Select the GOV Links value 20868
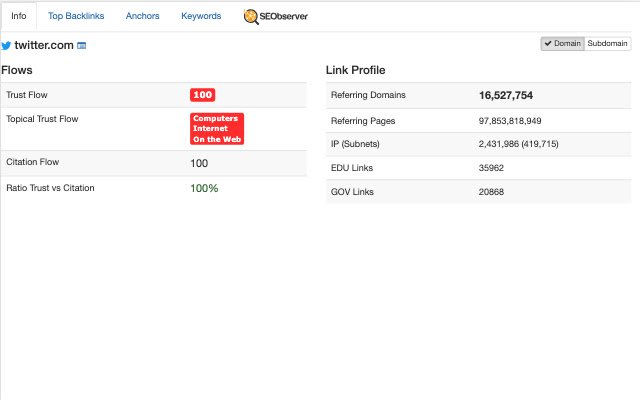 click(x=491, y=192)
